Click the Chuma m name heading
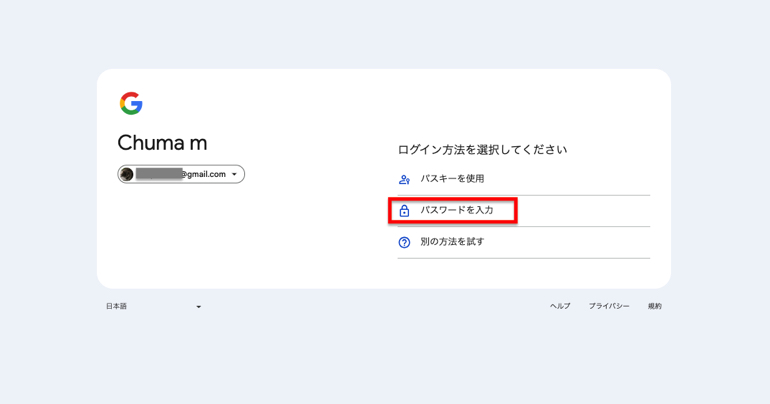Screen dimensions: 770x404 click(162, 143)
